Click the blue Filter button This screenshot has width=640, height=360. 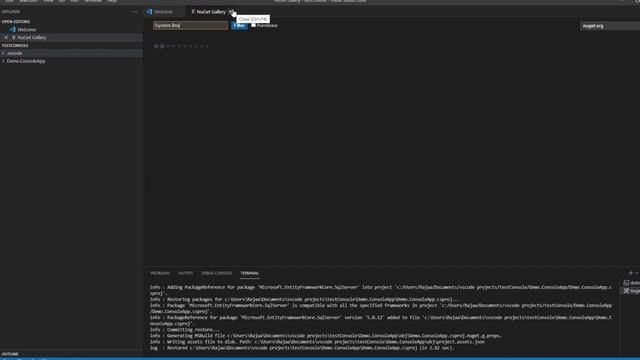(x=239, y=25)
